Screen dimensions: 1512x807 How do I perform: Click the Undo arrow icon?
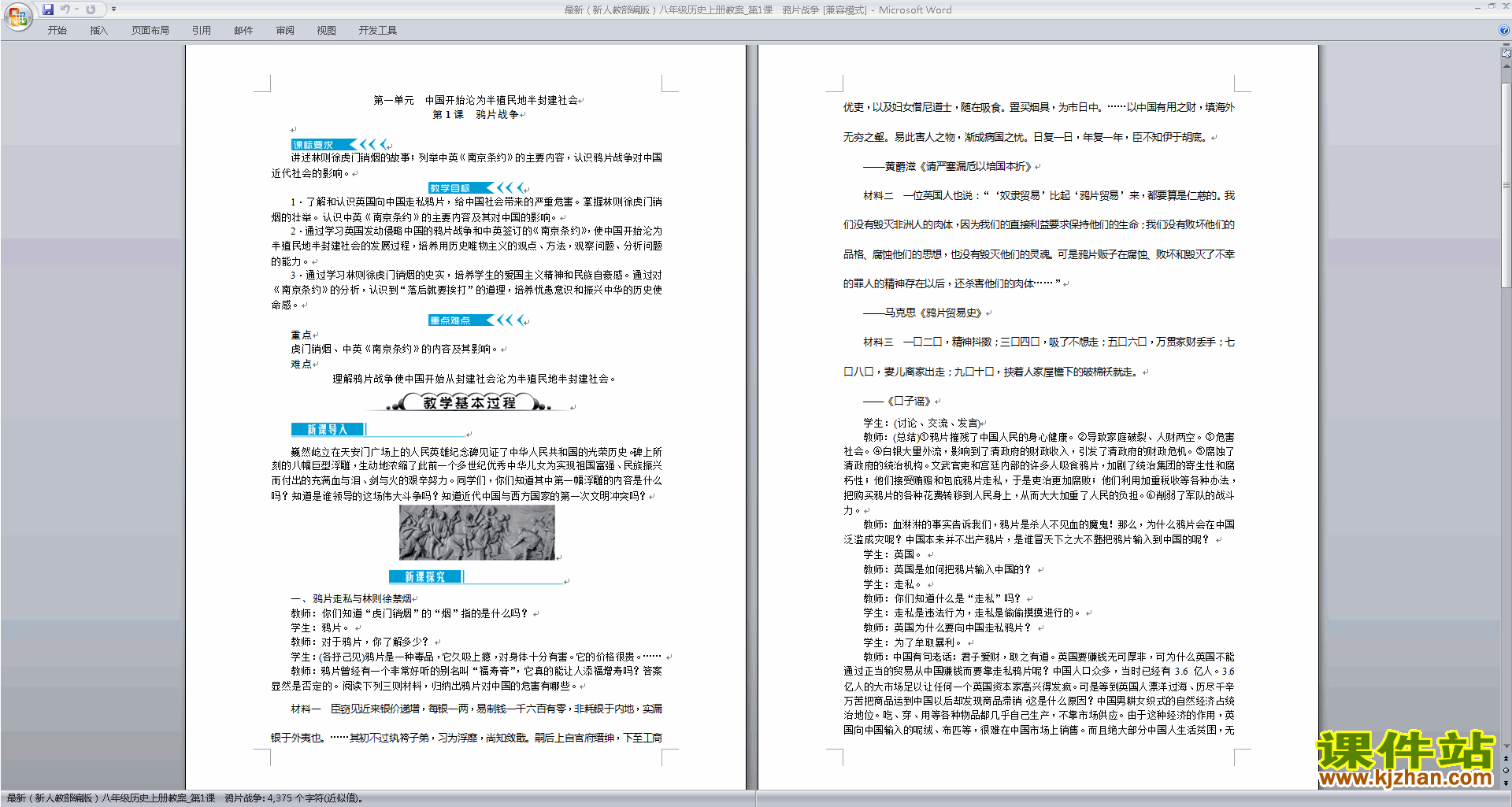tap(65, 9)
